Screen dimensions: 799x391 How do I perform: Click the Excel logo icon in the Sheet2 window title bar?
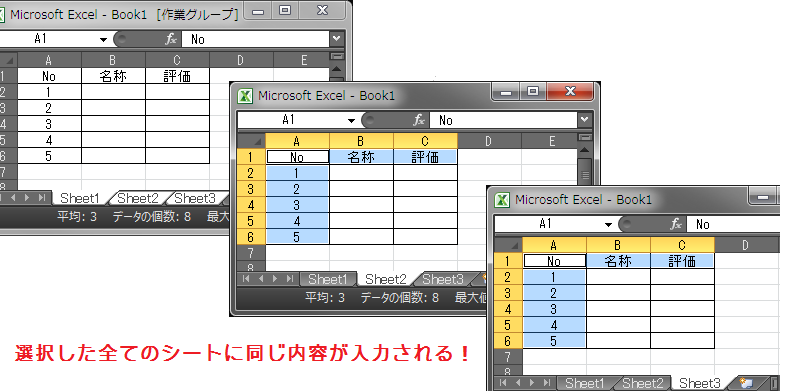coord(246,96)
